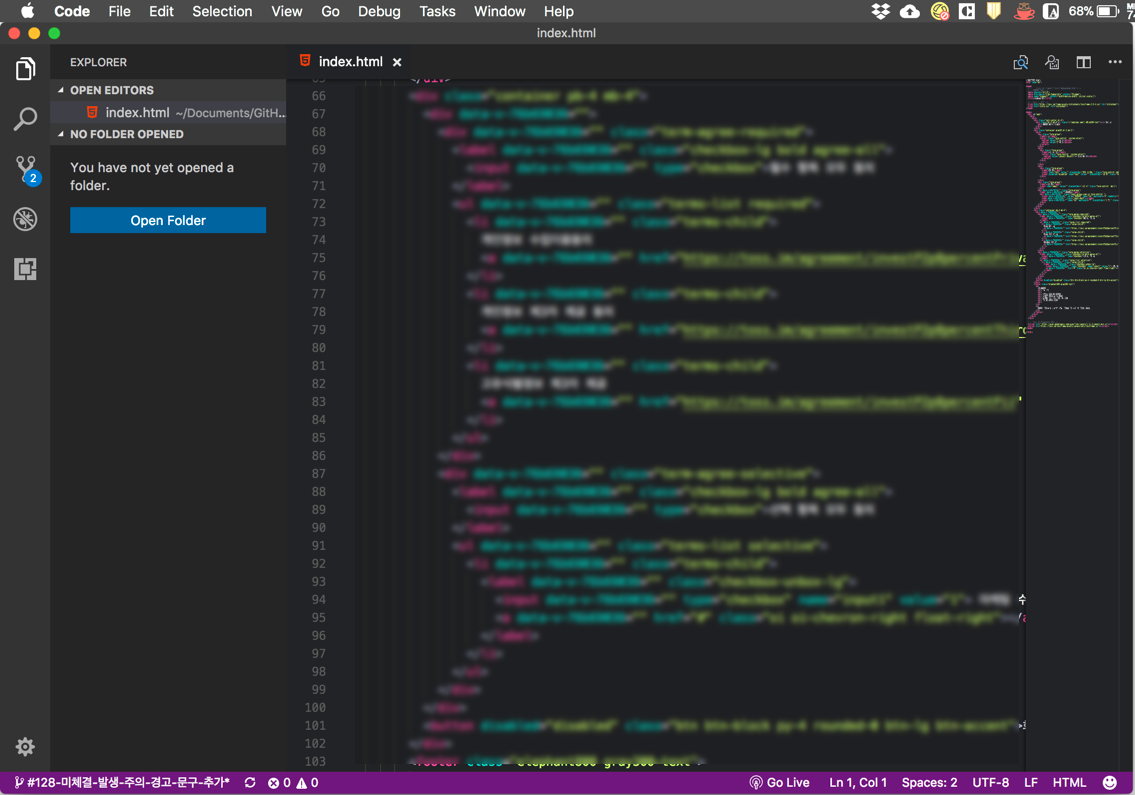This screenshot has height=795, width=1135.
Task: Open the Tasks menu
Action: [437, 11]
